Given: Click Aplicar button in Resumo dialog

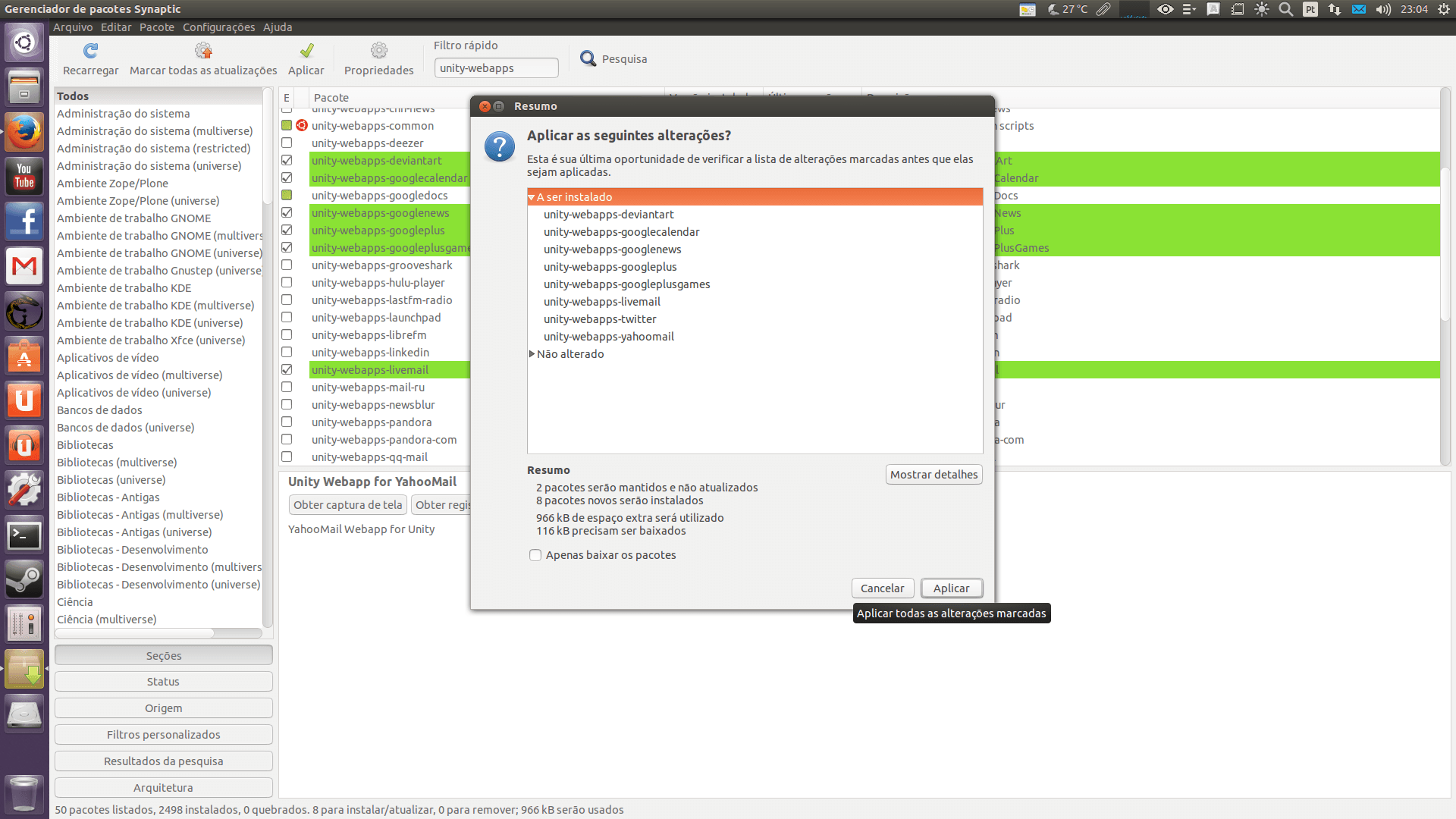Looking at the screenshot, I should point(951,588).
